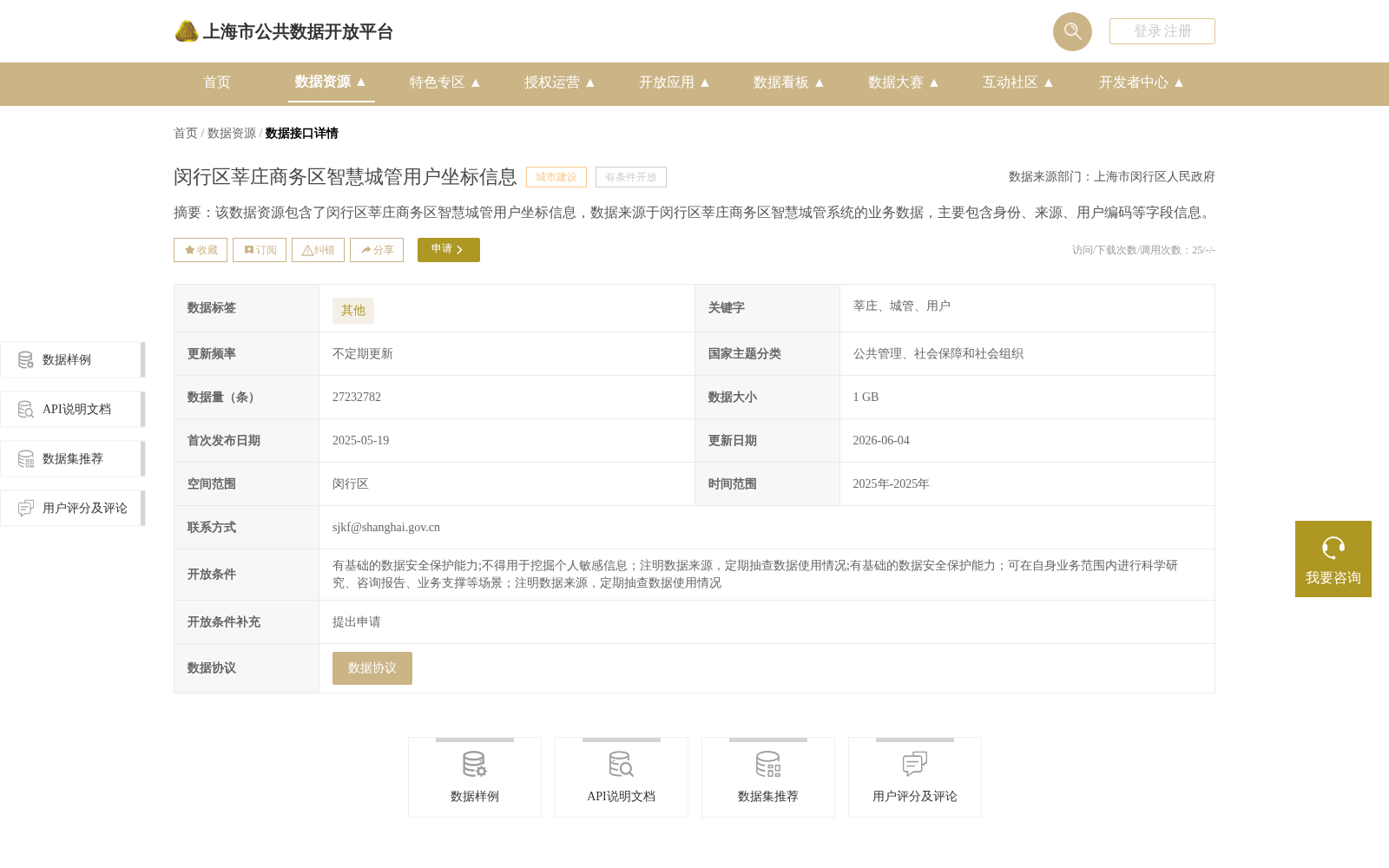The height and width of the screenshot is (868, 1389).
Task: Click the 分享 share button
Action: click(377, 250)
